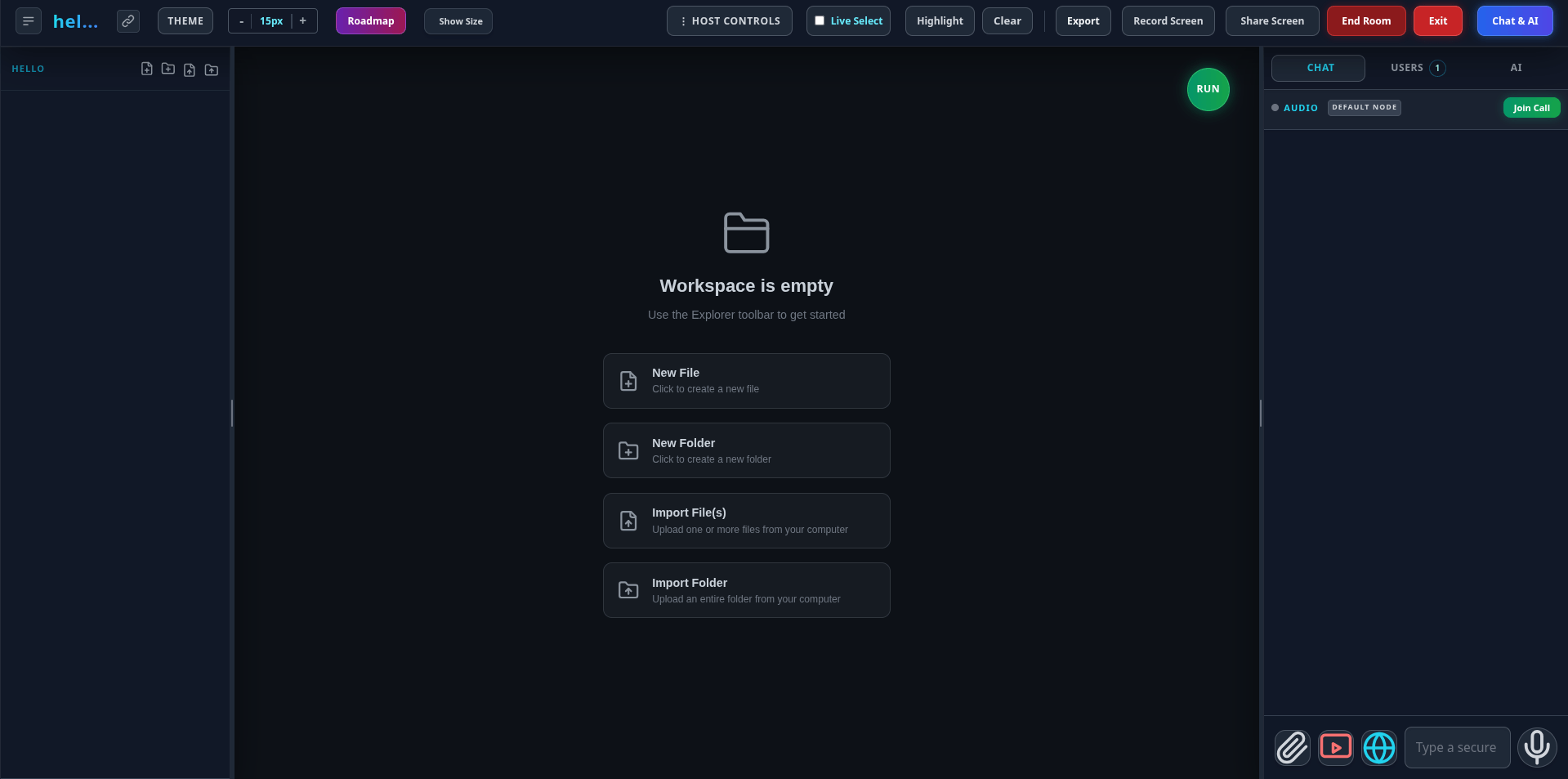Click the green Run button
Screen dimensions: 1568x779
[1208, 89]
